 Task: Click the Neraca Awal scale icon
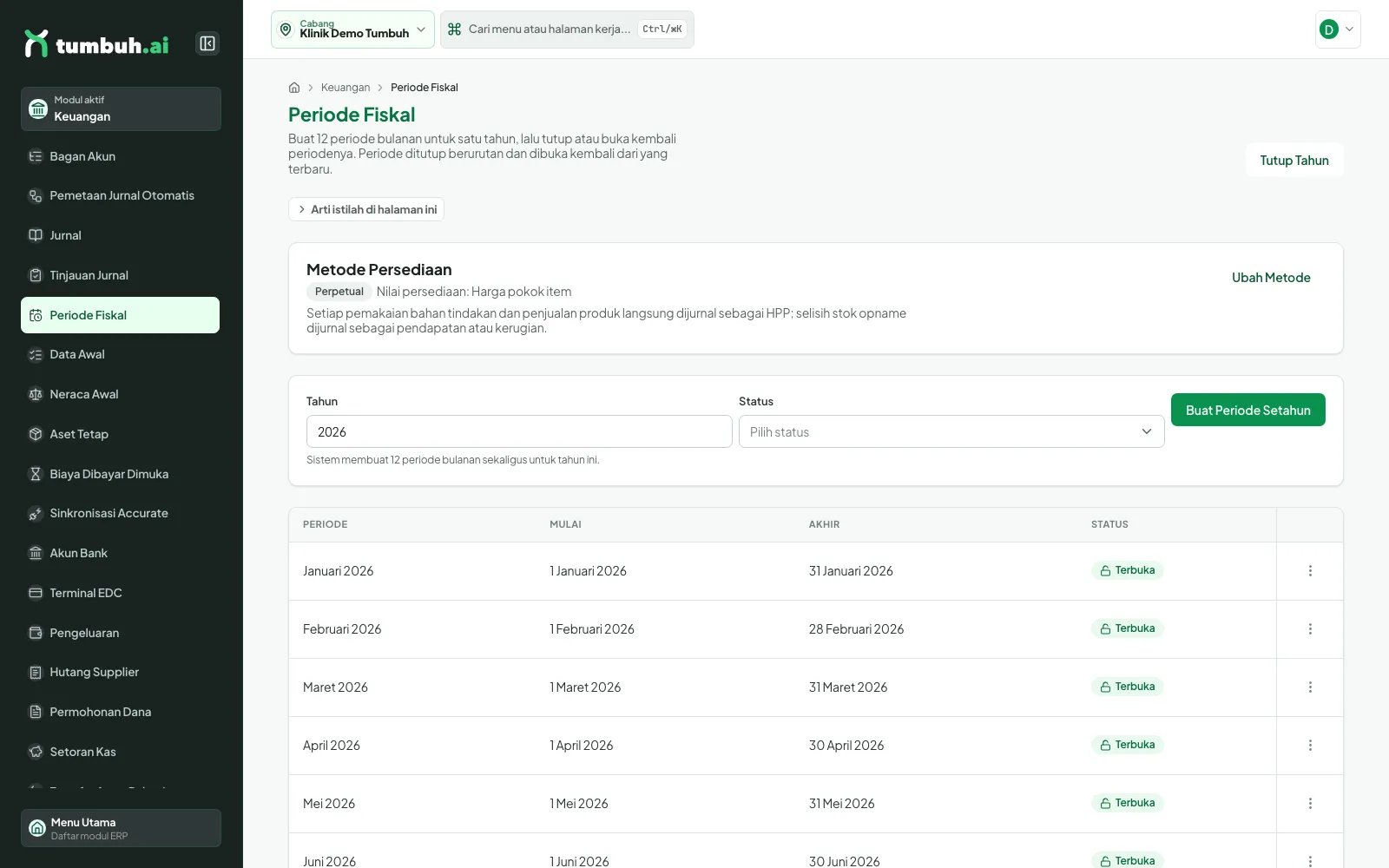point(36,394)
